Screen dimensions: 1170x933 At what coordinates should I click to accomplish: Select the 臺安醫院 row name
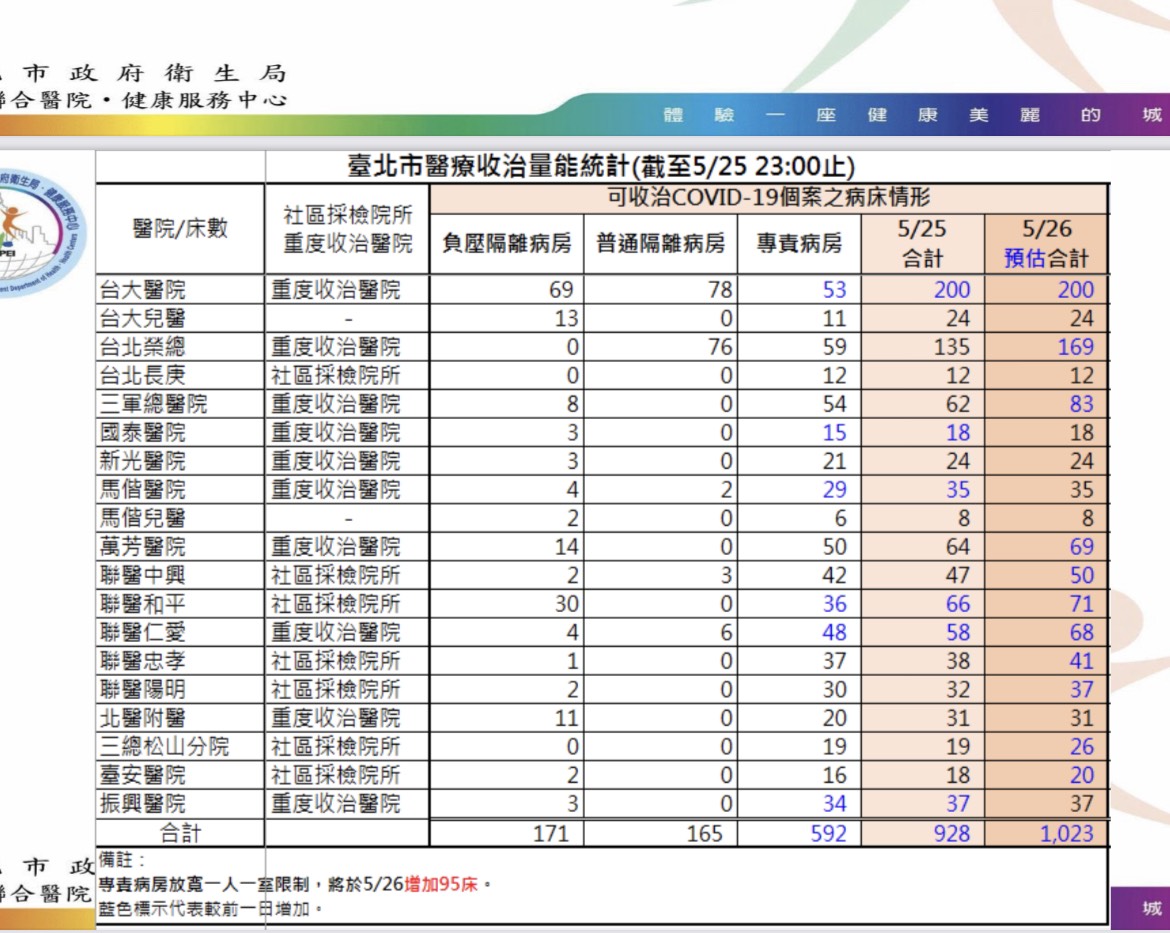(143, 775)
